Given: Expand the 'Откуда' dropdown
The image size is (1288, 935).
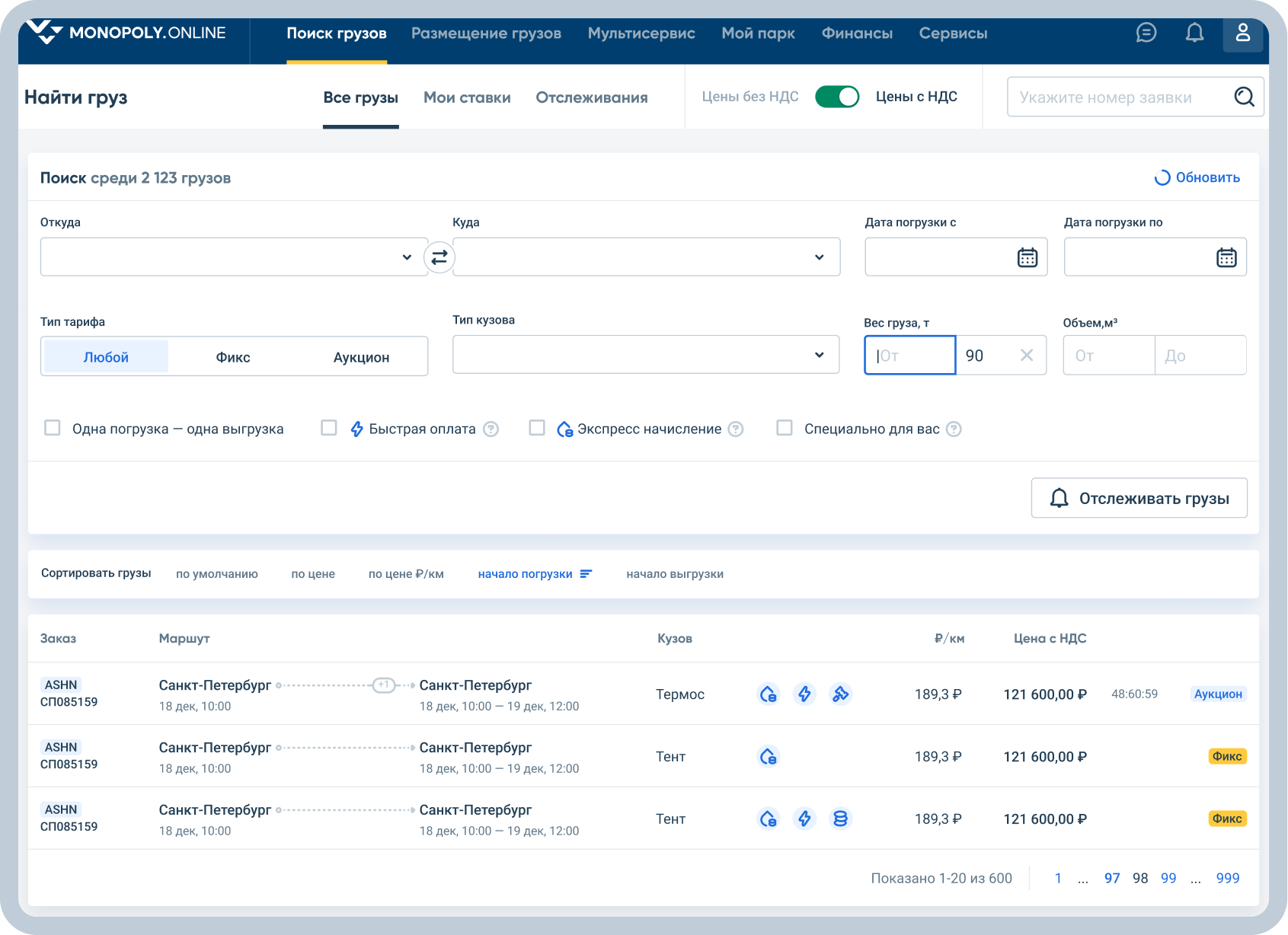Looking at the screenshot, I should [406, 257].
